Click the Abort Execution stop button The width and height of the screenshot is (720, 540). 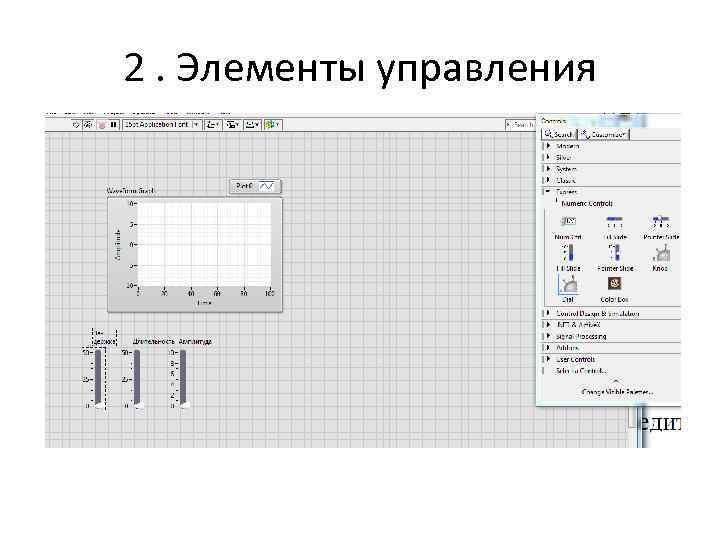101,124
